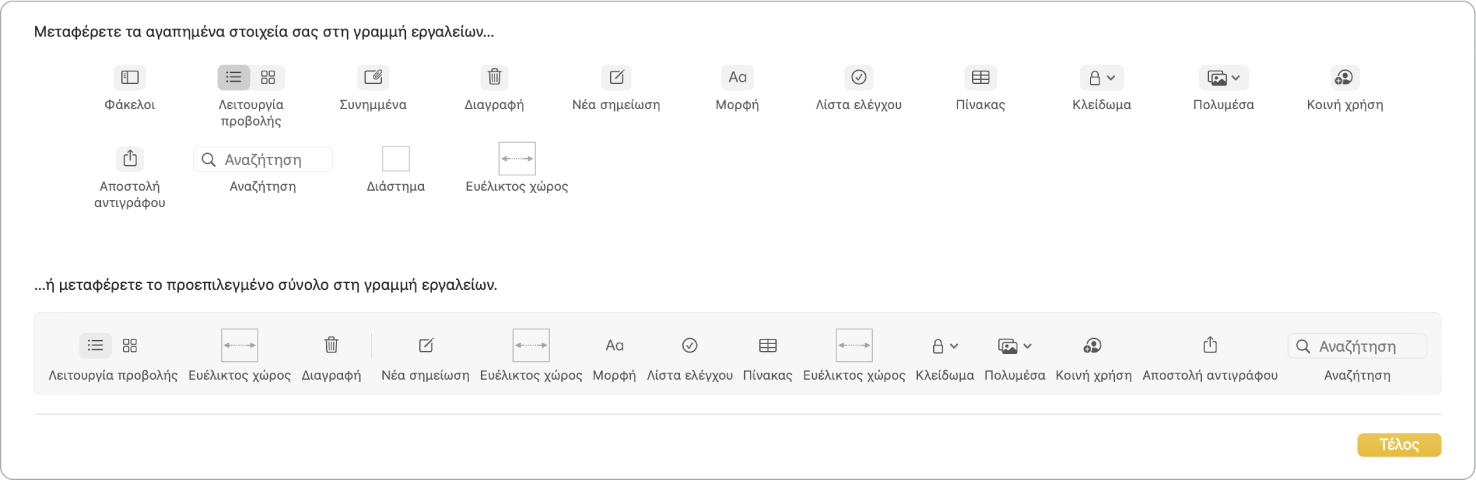Click the Νέα σημείωση compose icon in upper palette
The image size is (1476, 481).
point(616,77)
